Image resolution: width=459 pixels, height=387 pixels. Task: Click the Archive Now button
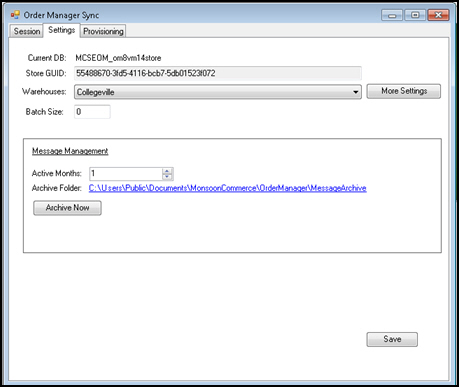tap(67, 208)
